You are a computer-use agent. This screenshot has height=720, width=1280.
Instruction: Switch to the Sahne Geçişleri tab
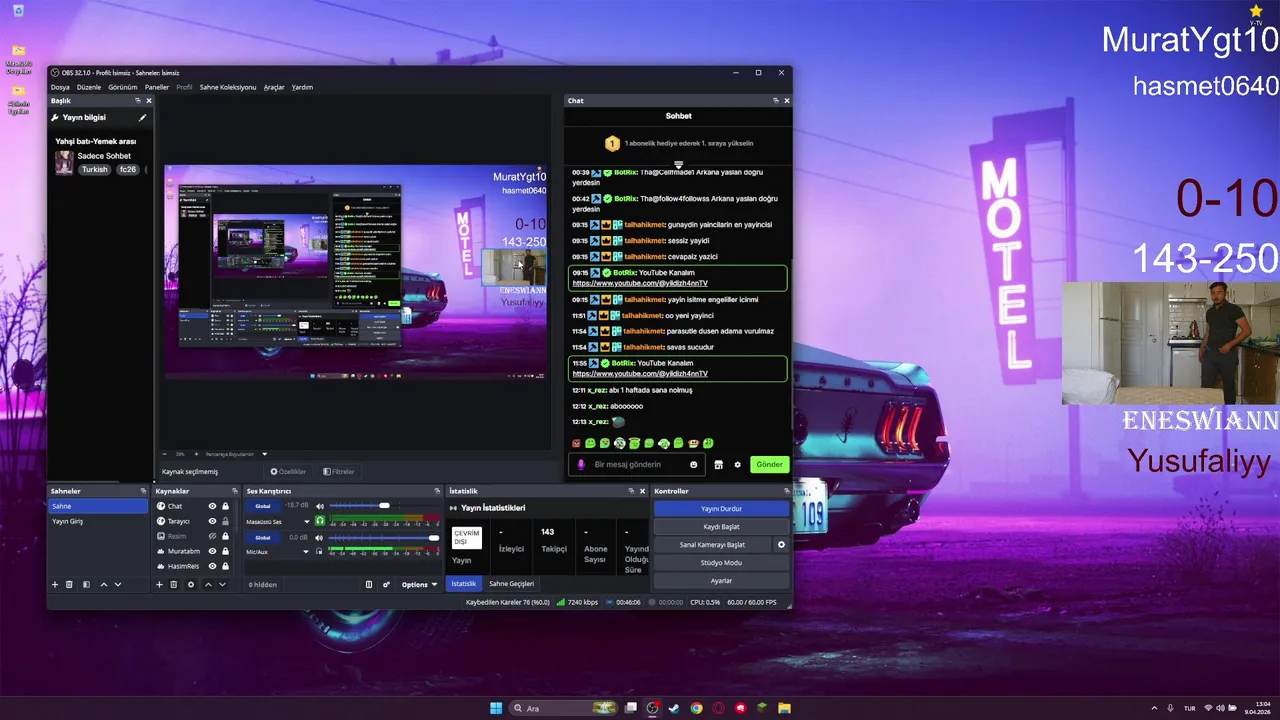click(511, 584)
